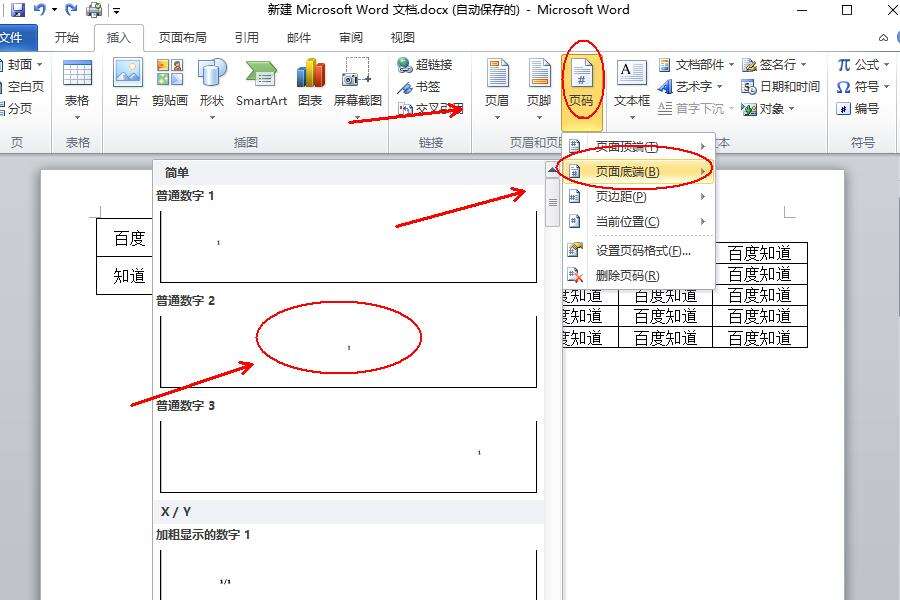Screen dimensions: 900x600
Task: Open the 文档部件 quick parts dropdown
Action: (x=696, y=64)
